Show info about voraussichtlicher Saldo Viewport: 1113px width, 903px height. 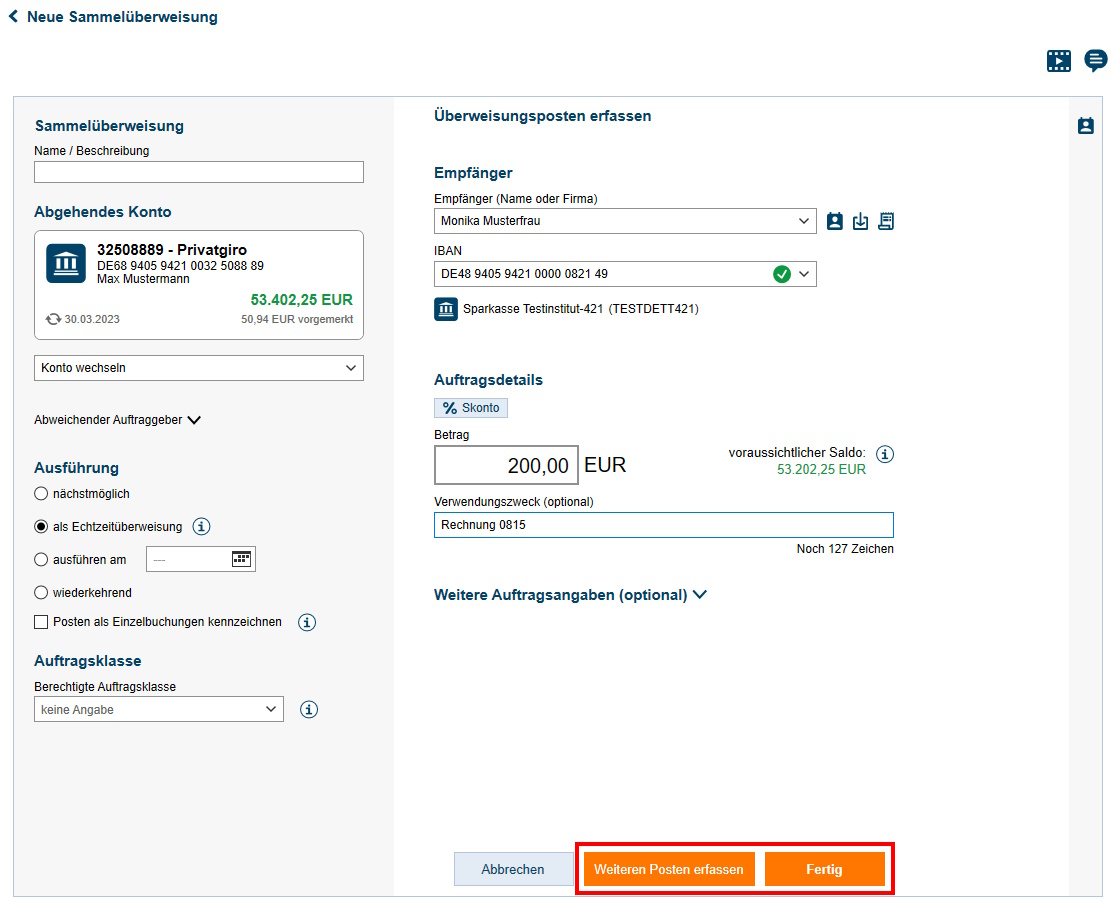(884, 454)
